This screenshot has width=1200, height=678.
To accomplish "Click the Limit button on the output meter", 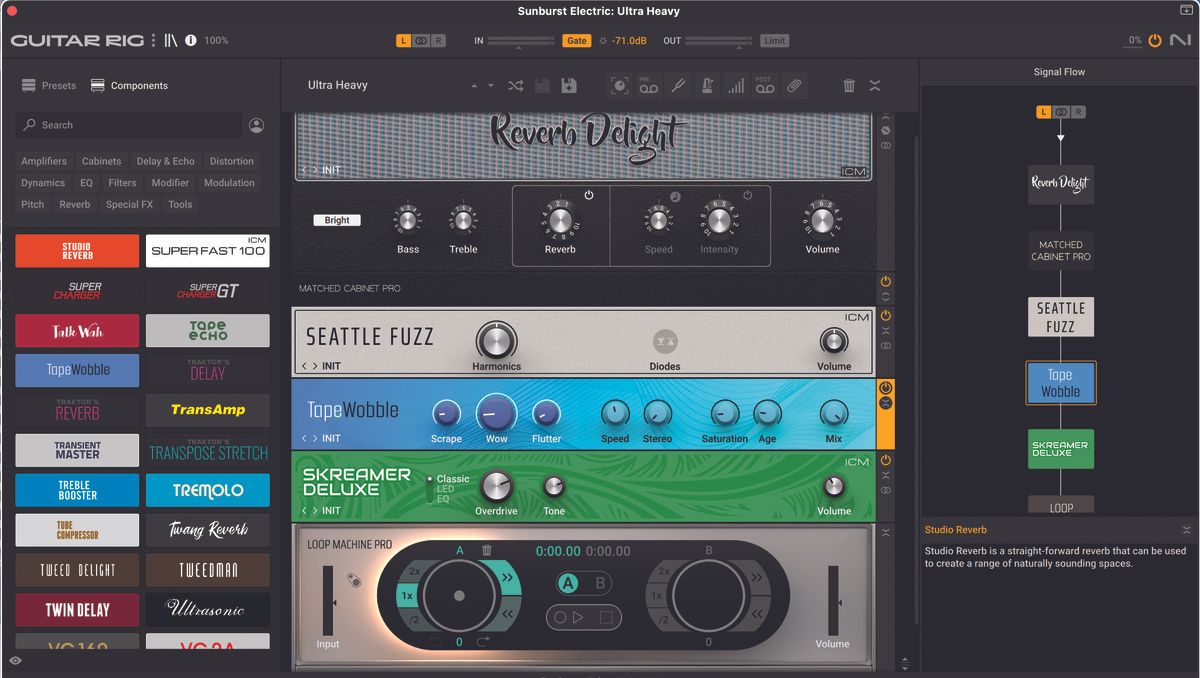I will tap(777, 40).
